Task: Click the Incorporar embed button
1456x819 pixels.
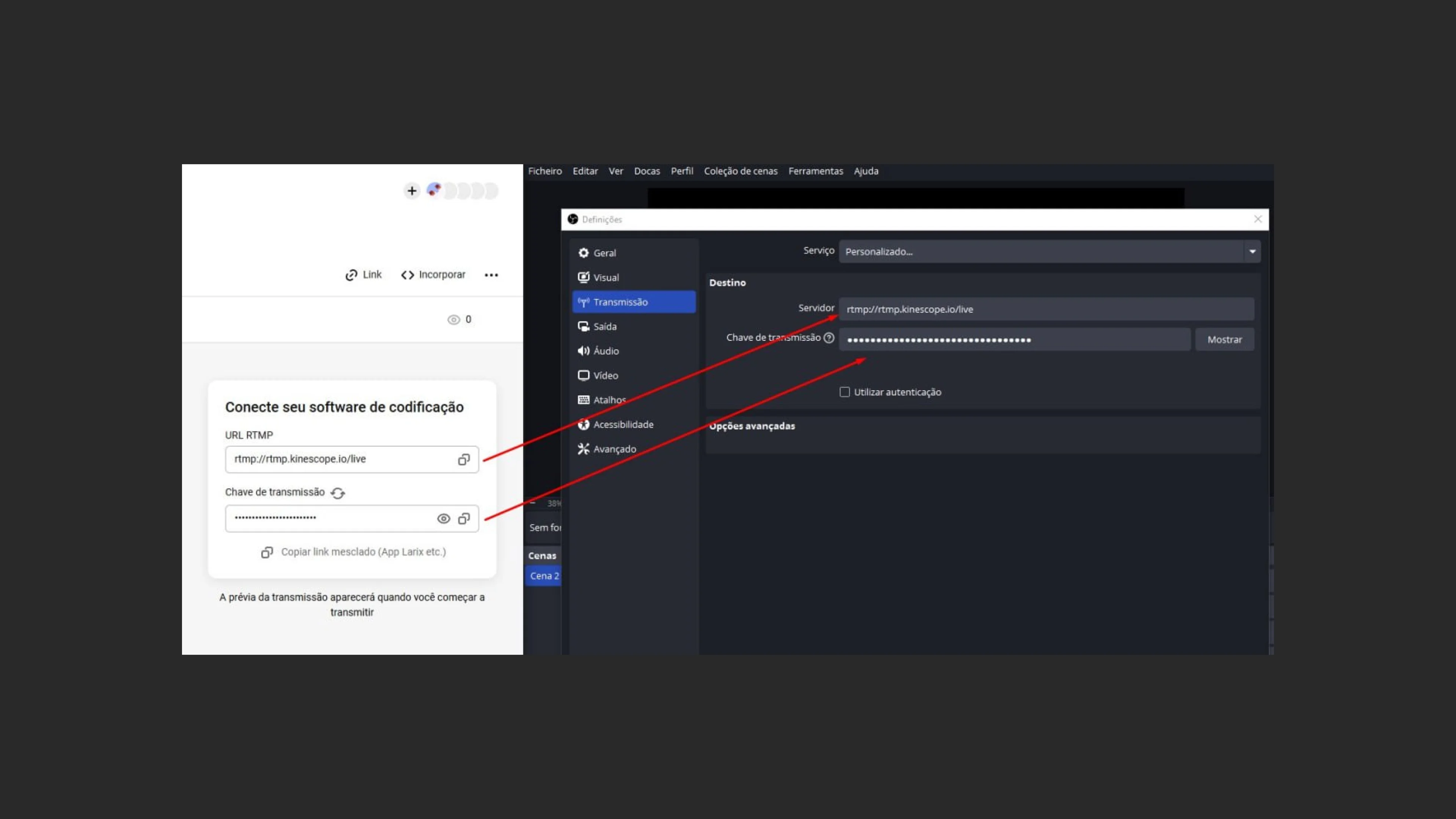Action: 433,275
